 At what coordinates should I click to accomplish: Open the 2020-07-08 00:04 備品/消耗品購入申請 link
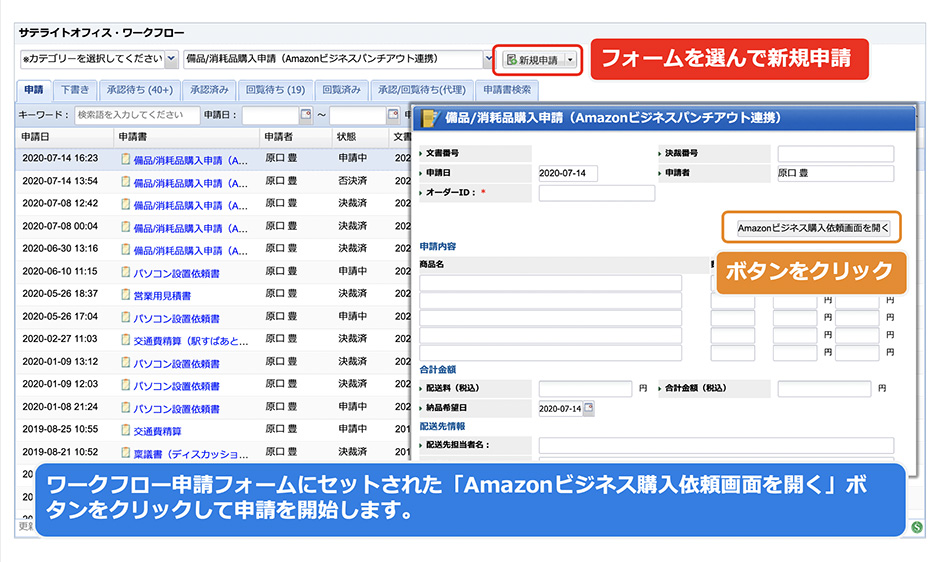191,228
